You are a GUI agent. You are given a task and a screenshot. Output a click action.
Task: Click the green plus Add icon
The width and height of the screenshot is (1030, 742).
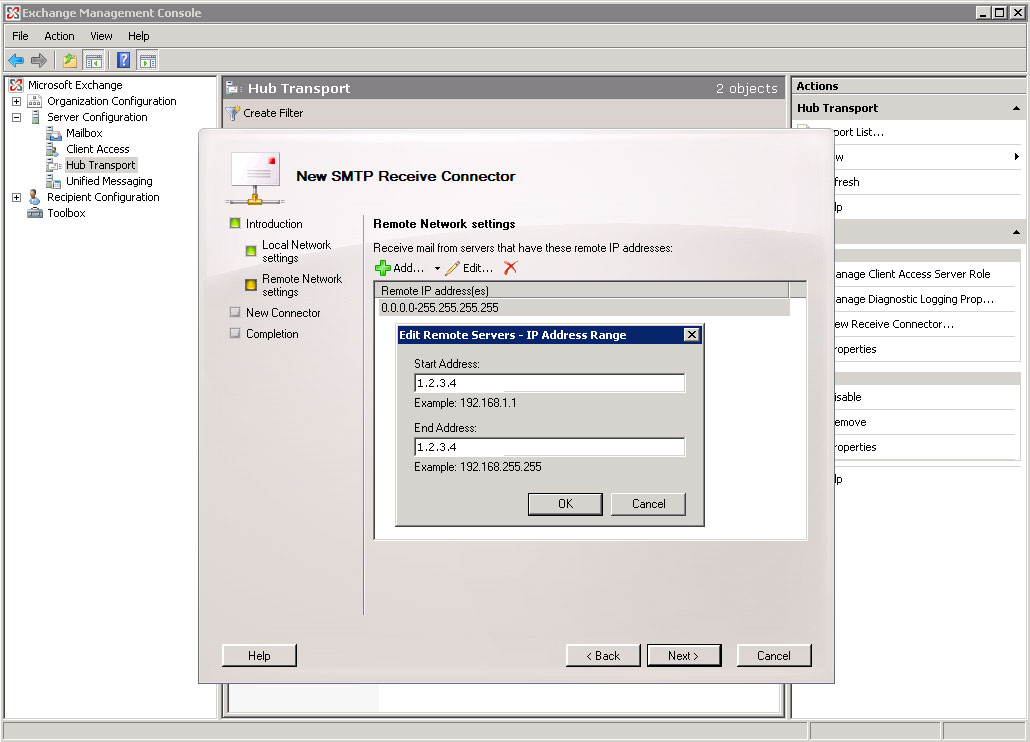coord(382,268)
